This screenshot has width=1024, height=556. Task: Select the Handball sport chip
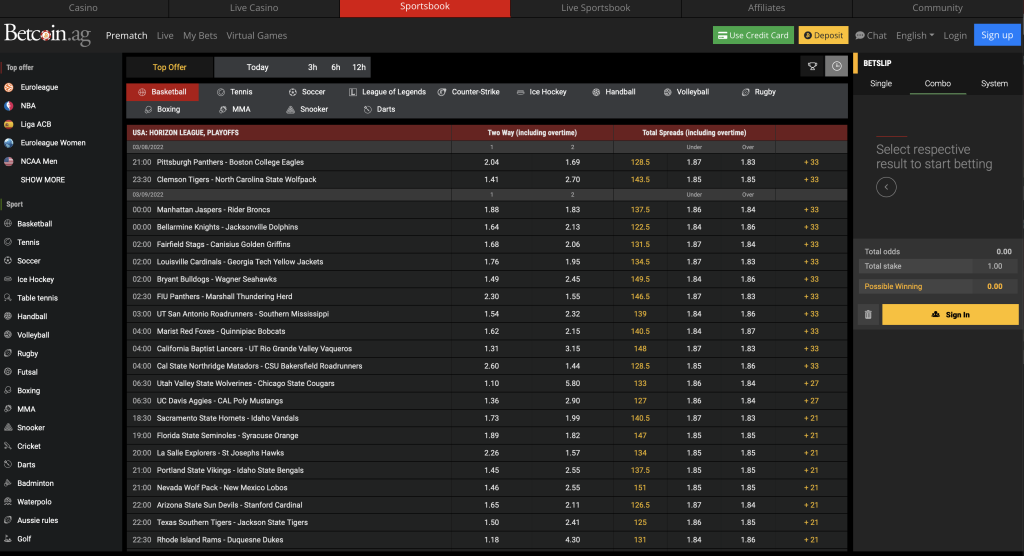(x=613, y=92)
